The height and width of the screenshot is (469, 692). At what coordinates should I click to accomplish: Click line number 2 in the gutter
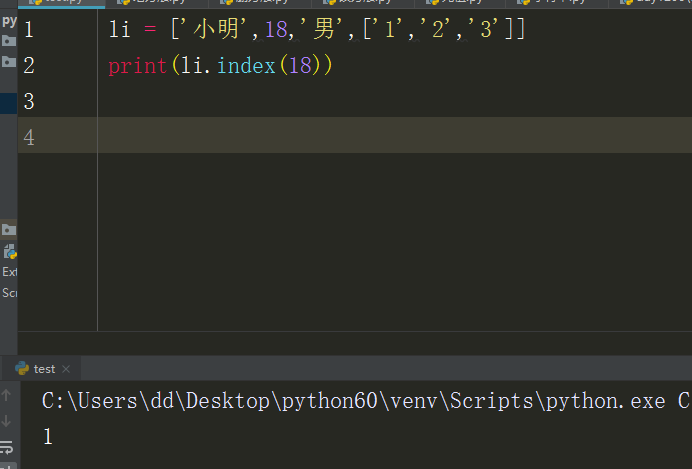[x=29, y=66]
